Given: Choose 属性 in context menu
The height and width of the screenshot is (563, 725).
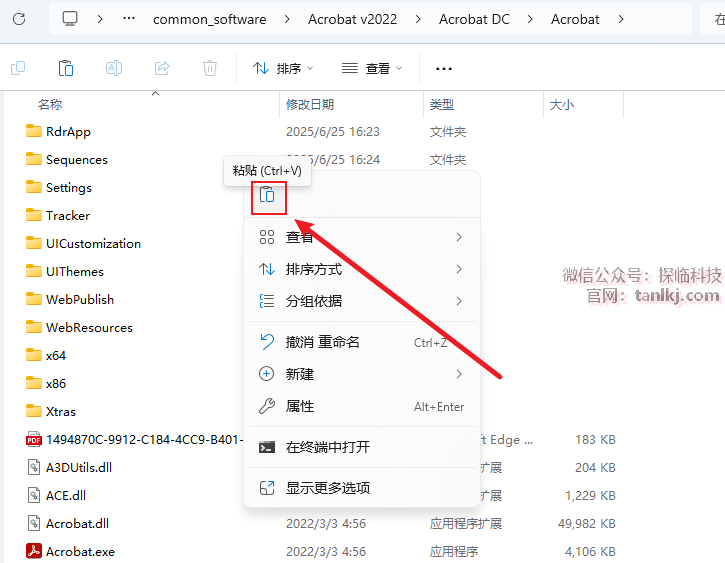Looking at the screenshot, I should click(362, 406).
